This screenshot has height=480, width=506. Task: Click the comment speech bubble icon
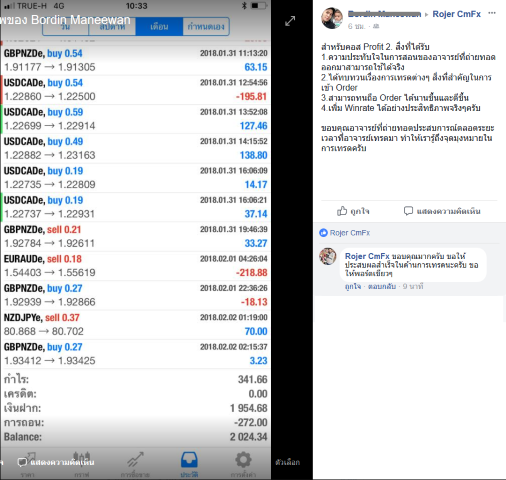[408, 211]
